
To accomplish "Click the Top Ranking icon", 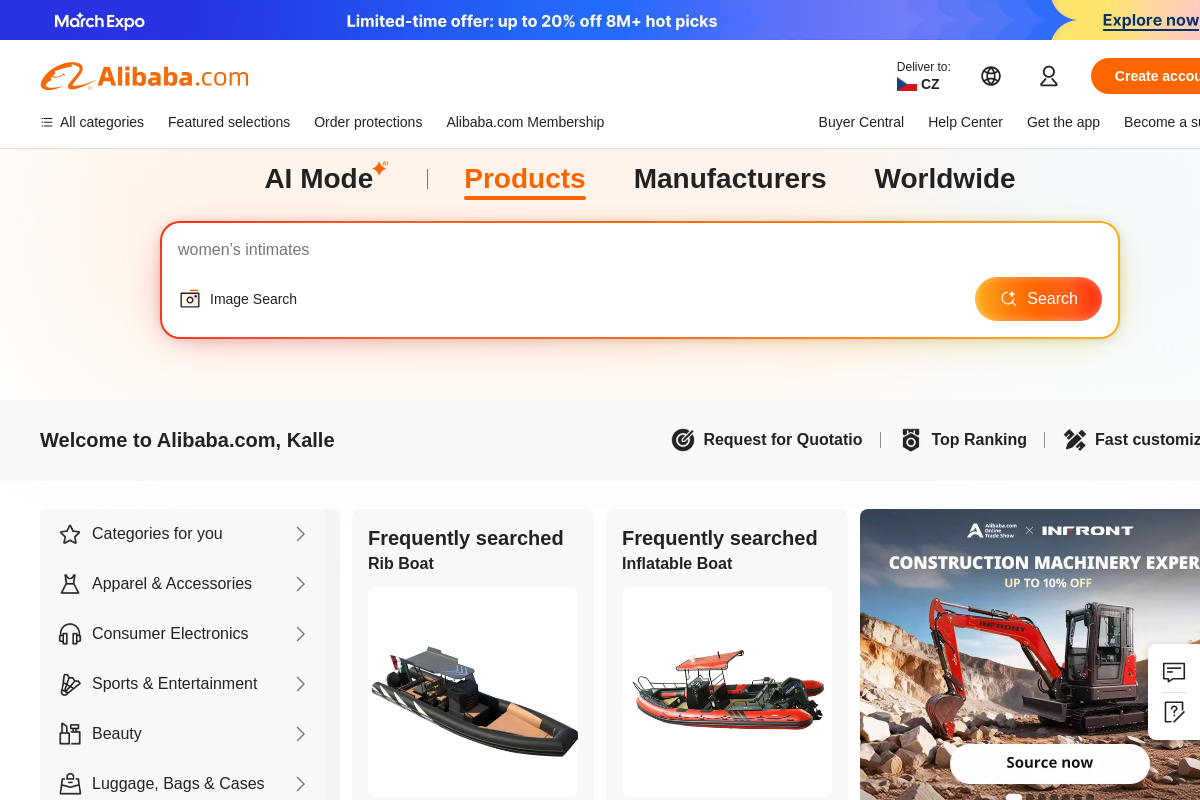I will [911, 440].
